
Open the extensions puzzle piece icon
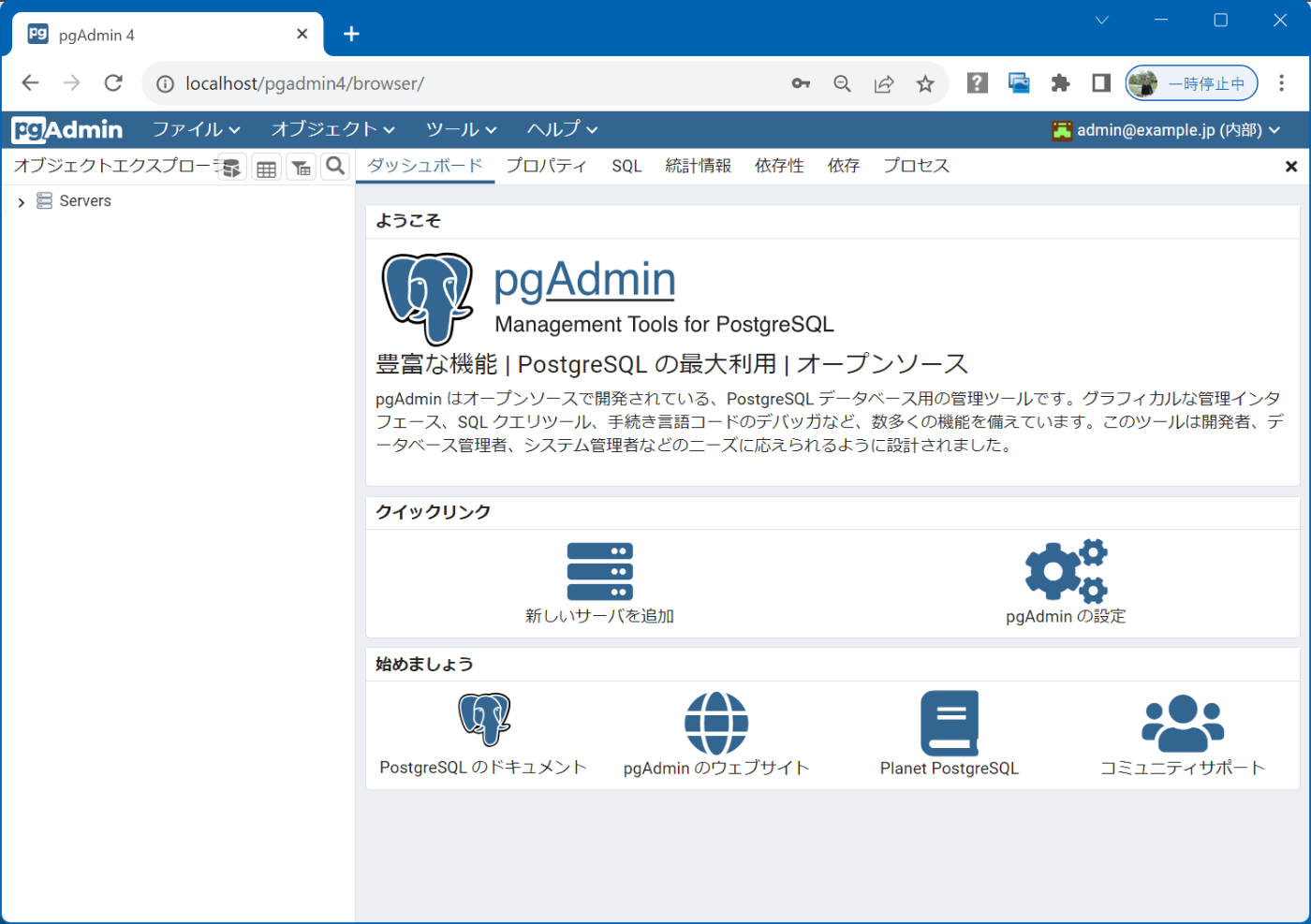pyautogui.click(x=1060, y=83)
